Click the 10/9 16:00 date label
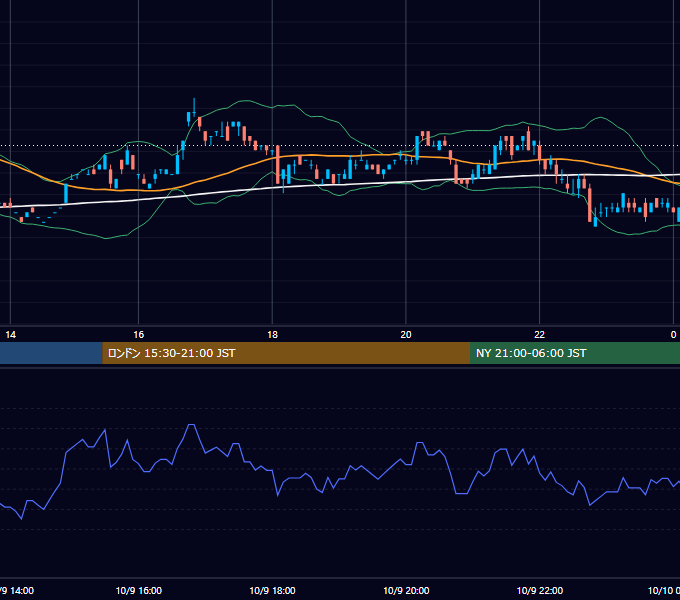 point(139,590)
